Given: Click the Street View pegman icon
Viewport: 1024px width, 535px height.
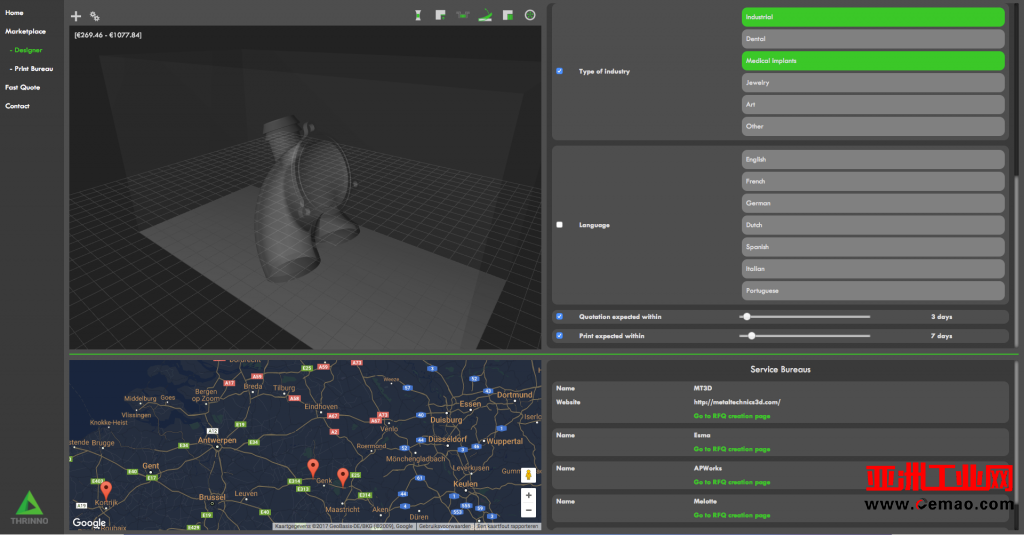Looking at the screenshot, I should pos(528,475).
